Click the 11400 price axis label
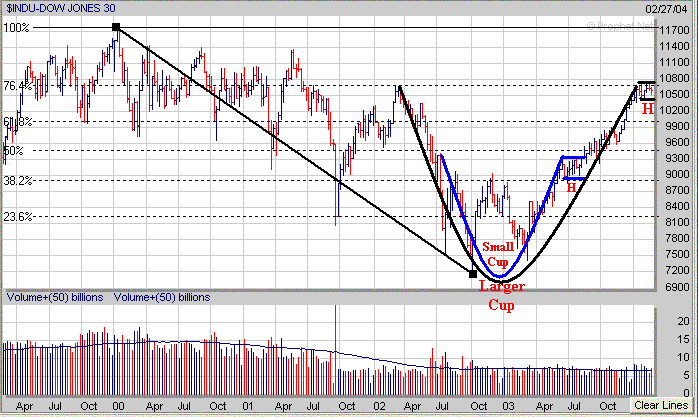The height and width of the screenshot is (417, 698). pyautogui.click(x=674, y=46)
